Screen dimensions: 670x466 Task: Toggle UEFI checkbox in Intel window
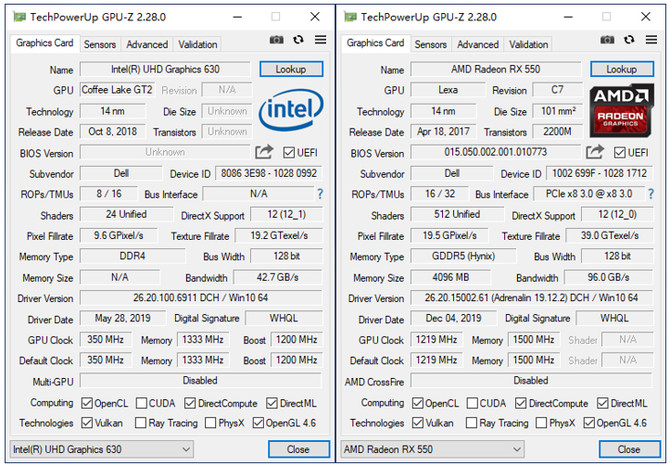point(289,152)
